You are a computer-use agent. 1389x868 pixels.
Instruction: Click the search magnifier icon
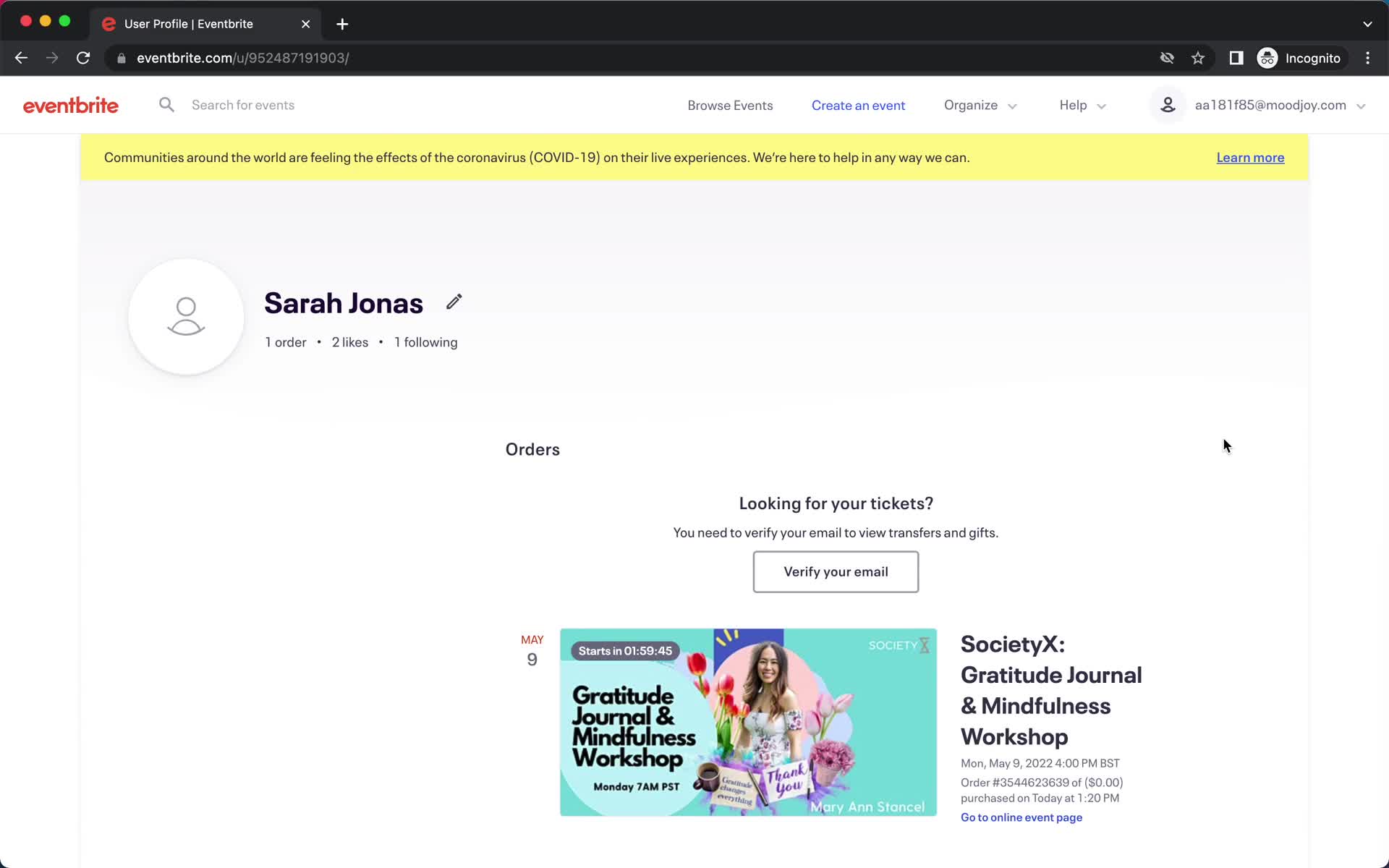[x=167, y=104]
